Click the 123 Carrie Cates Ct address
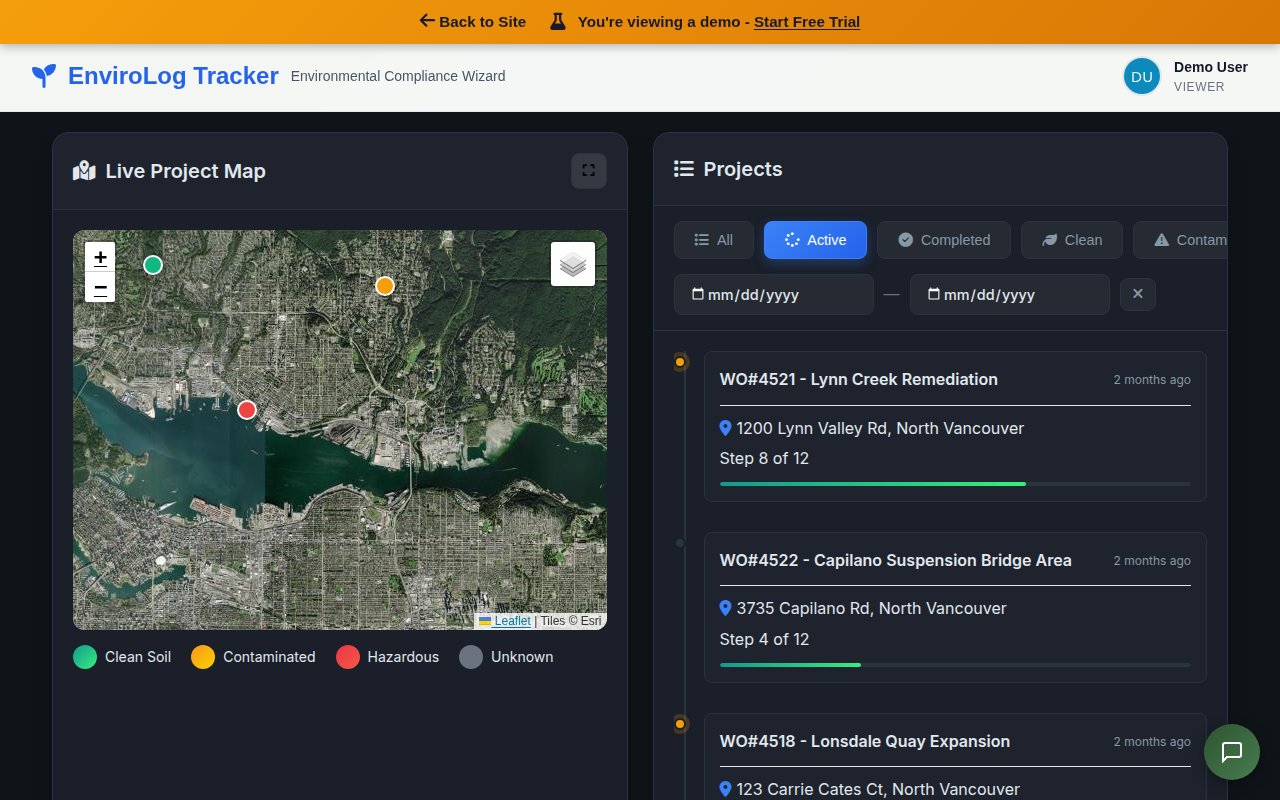 point(878,789)
